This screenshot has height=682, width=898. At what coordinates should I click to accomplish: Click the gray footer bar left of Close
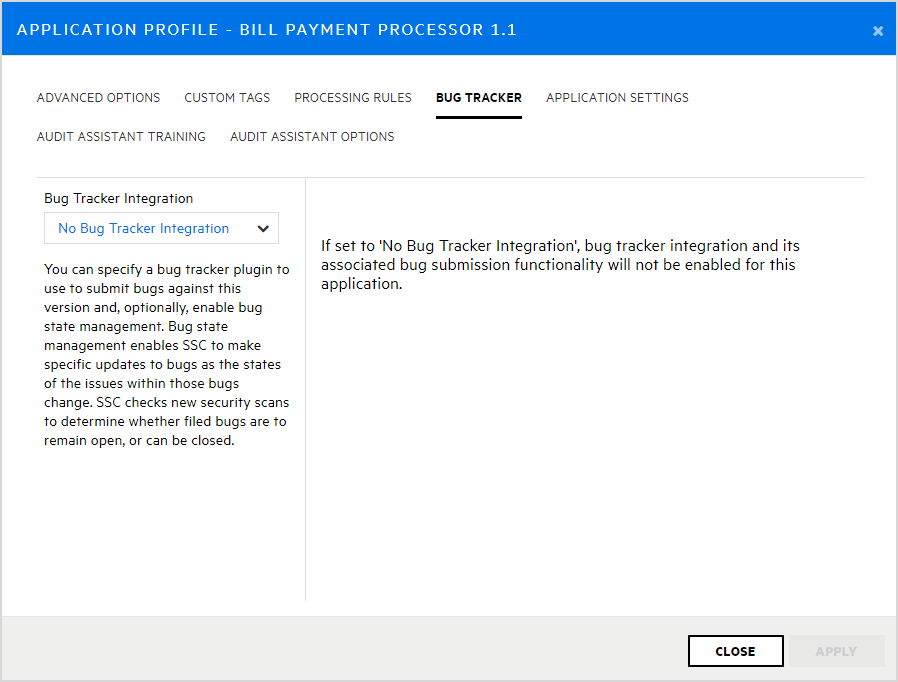(340, 650)
